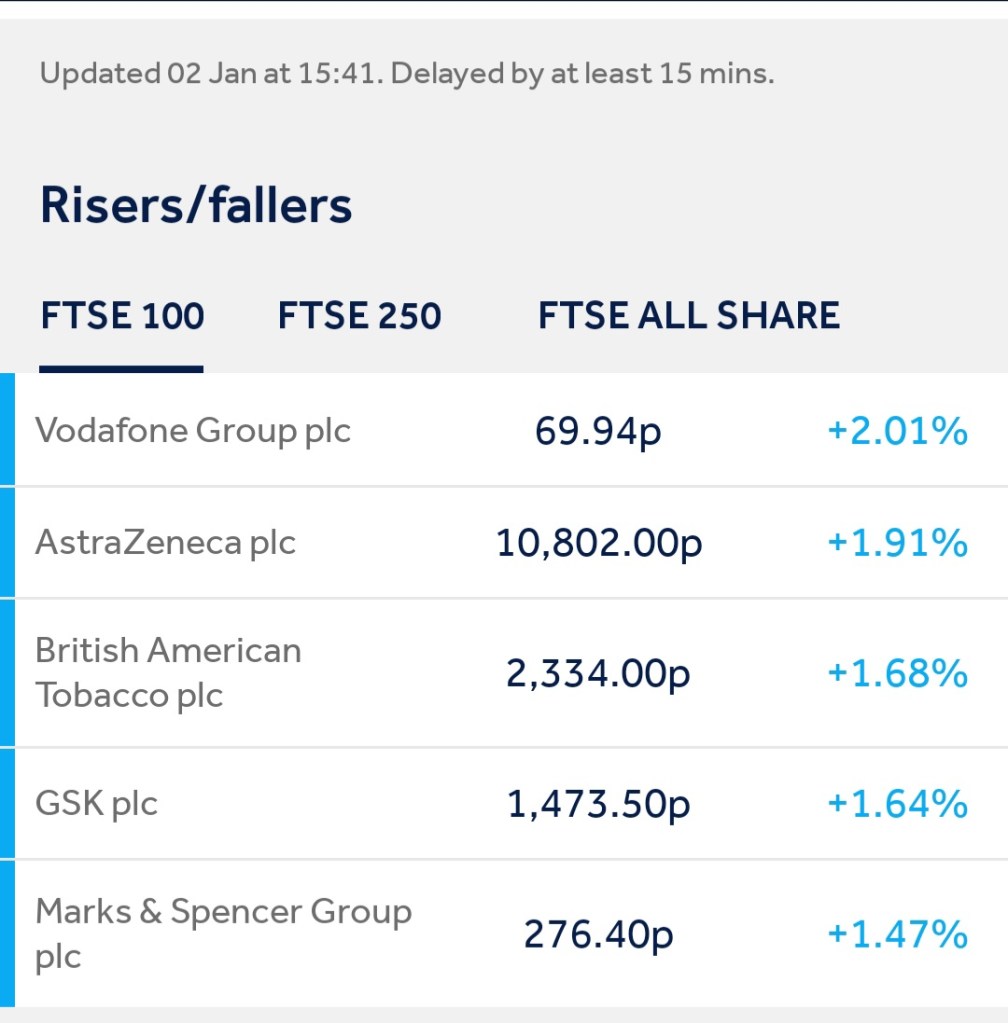Tap the 2,334.00p share price
1008x1023 pixels.
pyautogui.click(x=598, y=673)
